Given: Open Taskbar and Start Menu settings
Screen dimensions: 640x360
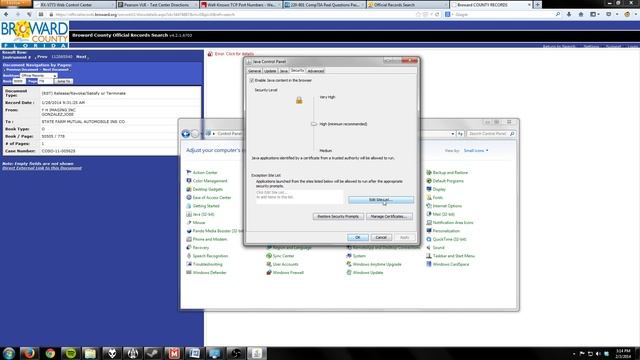Looking at the screenshot, I should point(451,256).
